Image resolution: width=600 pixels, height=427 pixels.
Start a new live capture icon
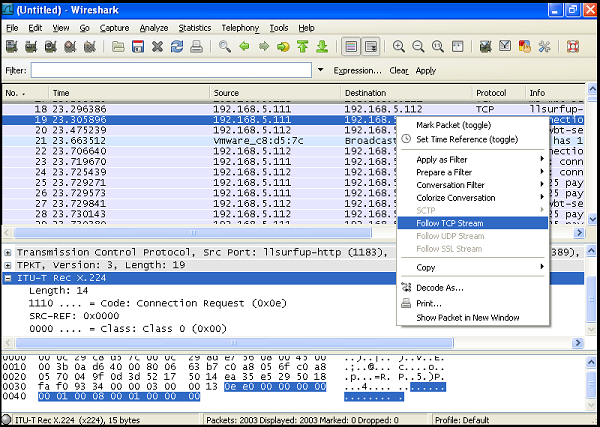(51, 47)
